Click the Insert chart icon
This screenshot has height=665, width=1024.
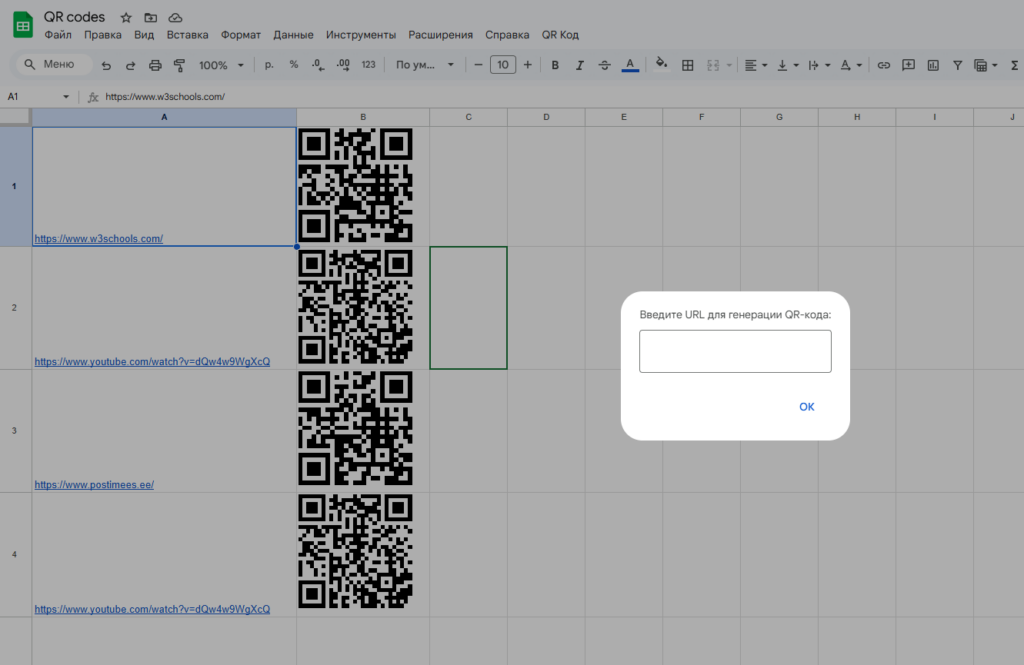coord(933,65)
